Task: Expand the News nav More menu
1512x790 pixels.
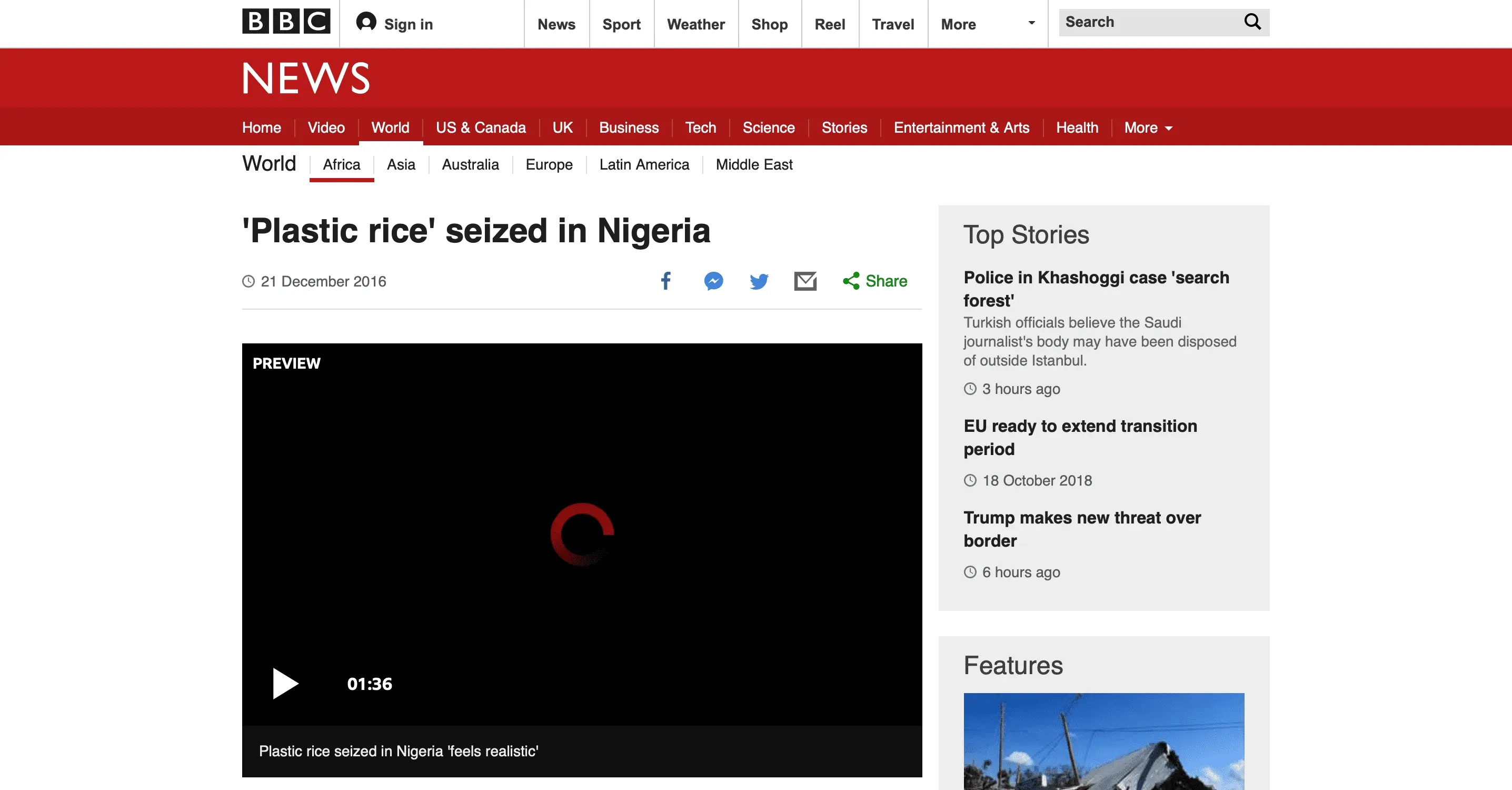Action: coord(1148,127)
